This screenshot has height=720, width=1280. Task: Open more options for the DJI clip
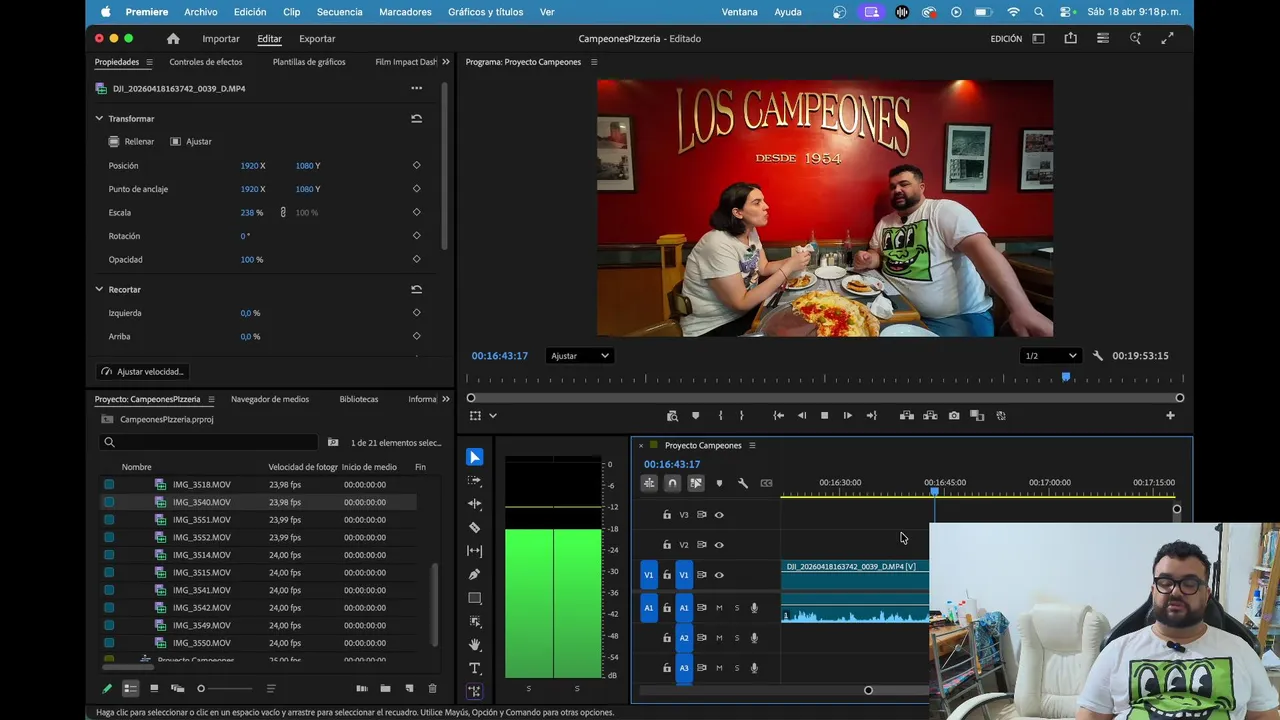tap(416, 88)
